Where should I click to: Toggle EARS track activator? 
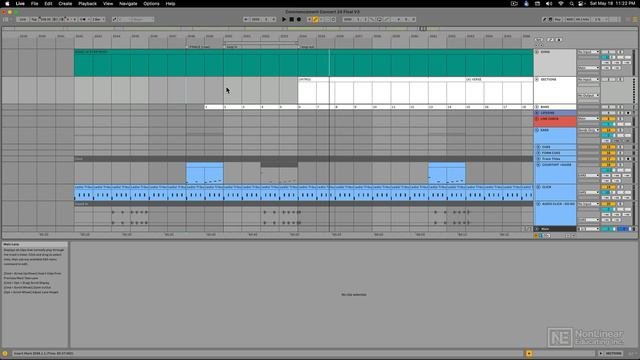(608, 130)
